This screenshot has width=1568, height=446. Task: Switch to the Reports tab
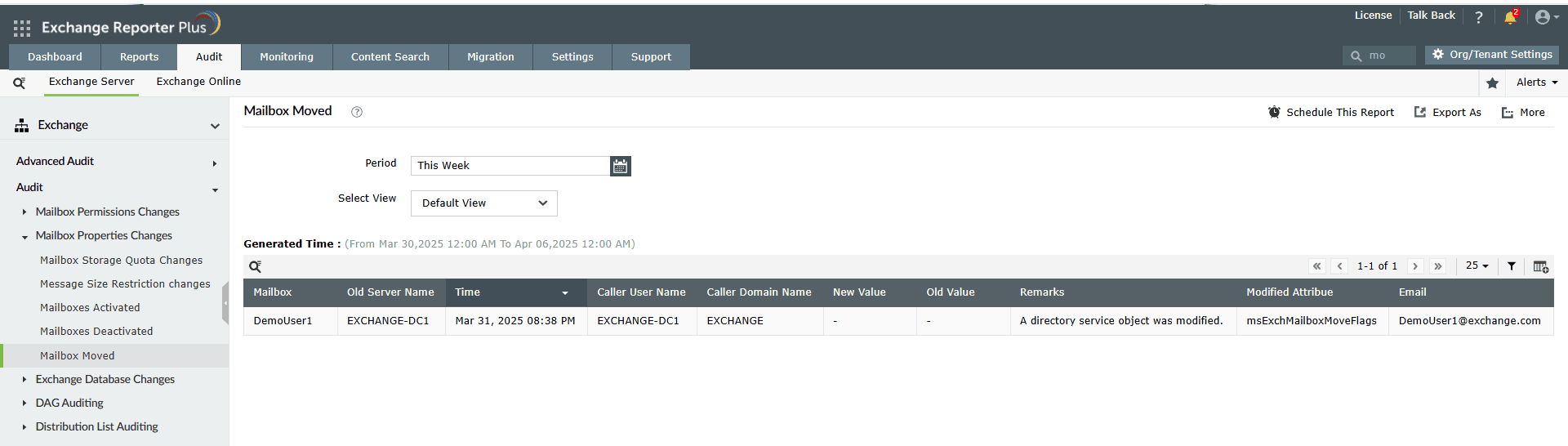click(139, 57)
